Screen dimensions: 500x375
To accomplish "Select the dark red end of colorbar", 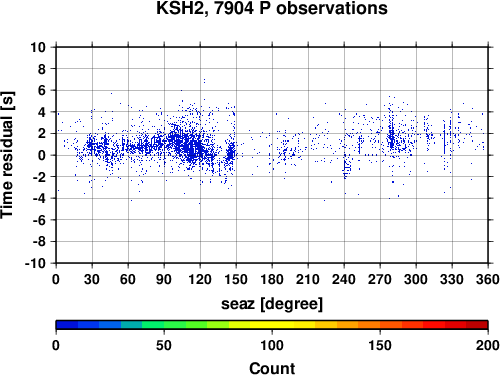I will pyautogui.click(x=477, y=325).
